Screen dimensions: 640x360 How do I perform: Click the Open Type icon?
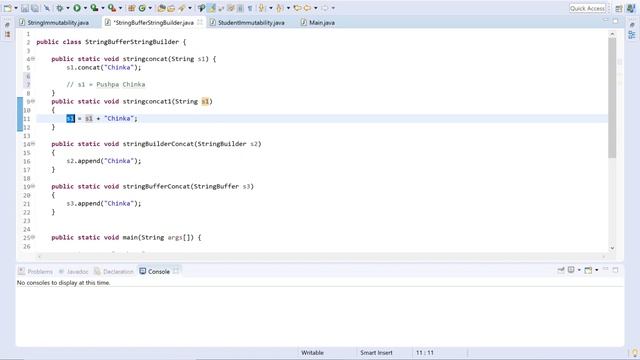tap(161, 8)
